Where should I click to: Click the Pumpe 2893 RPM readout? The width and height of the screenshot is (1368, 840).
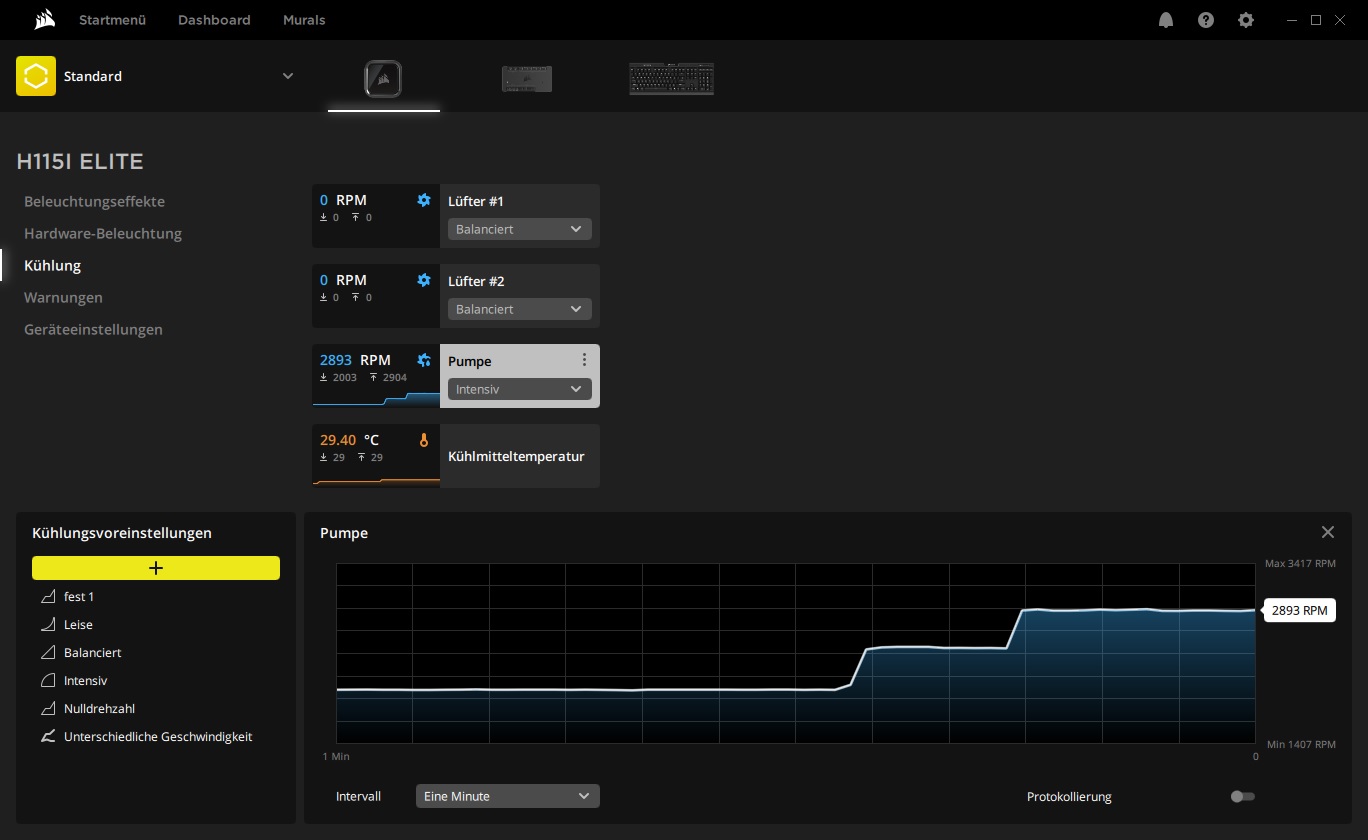(x=355, y=360)
